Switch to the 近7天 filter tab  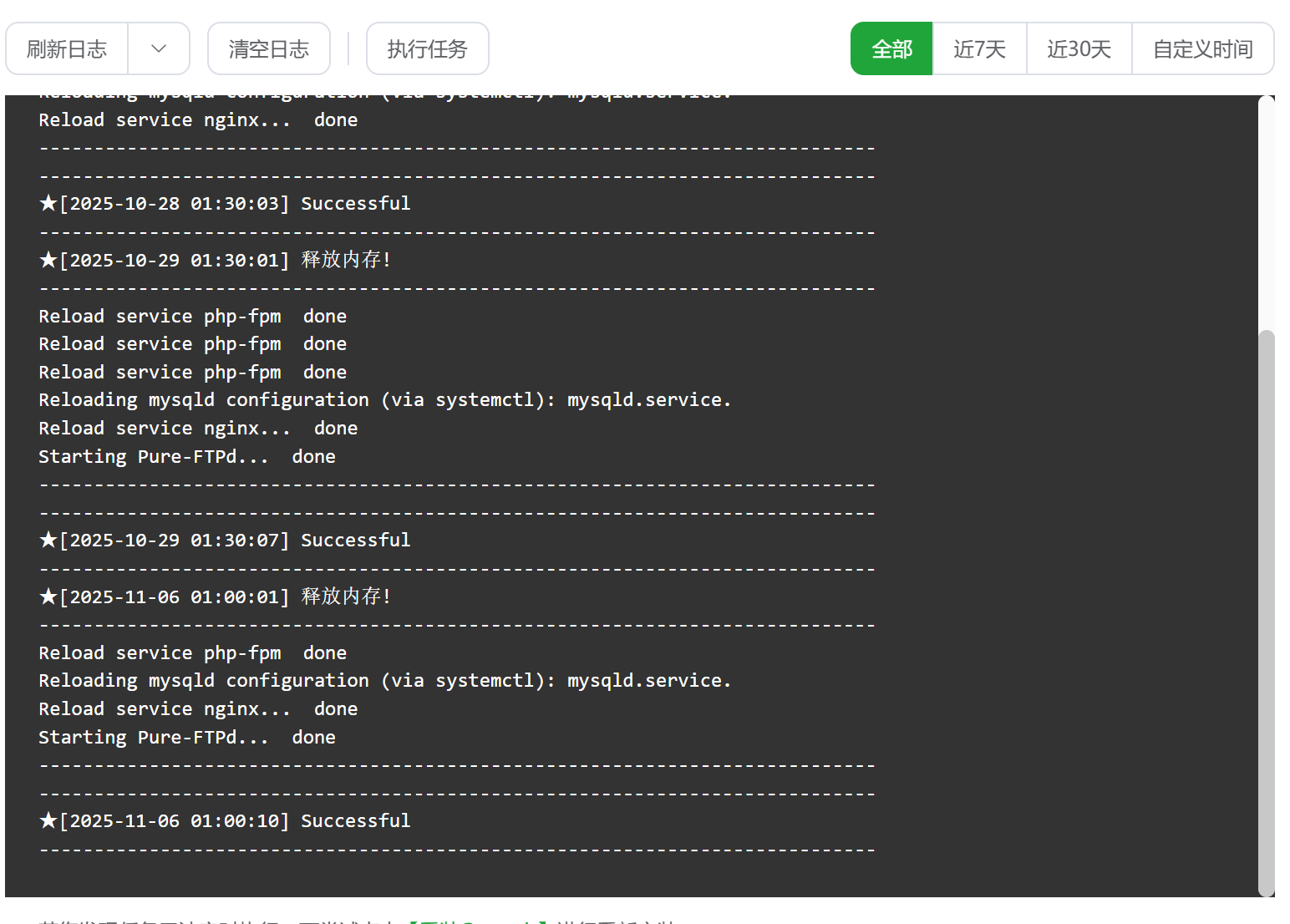(978, 48)
